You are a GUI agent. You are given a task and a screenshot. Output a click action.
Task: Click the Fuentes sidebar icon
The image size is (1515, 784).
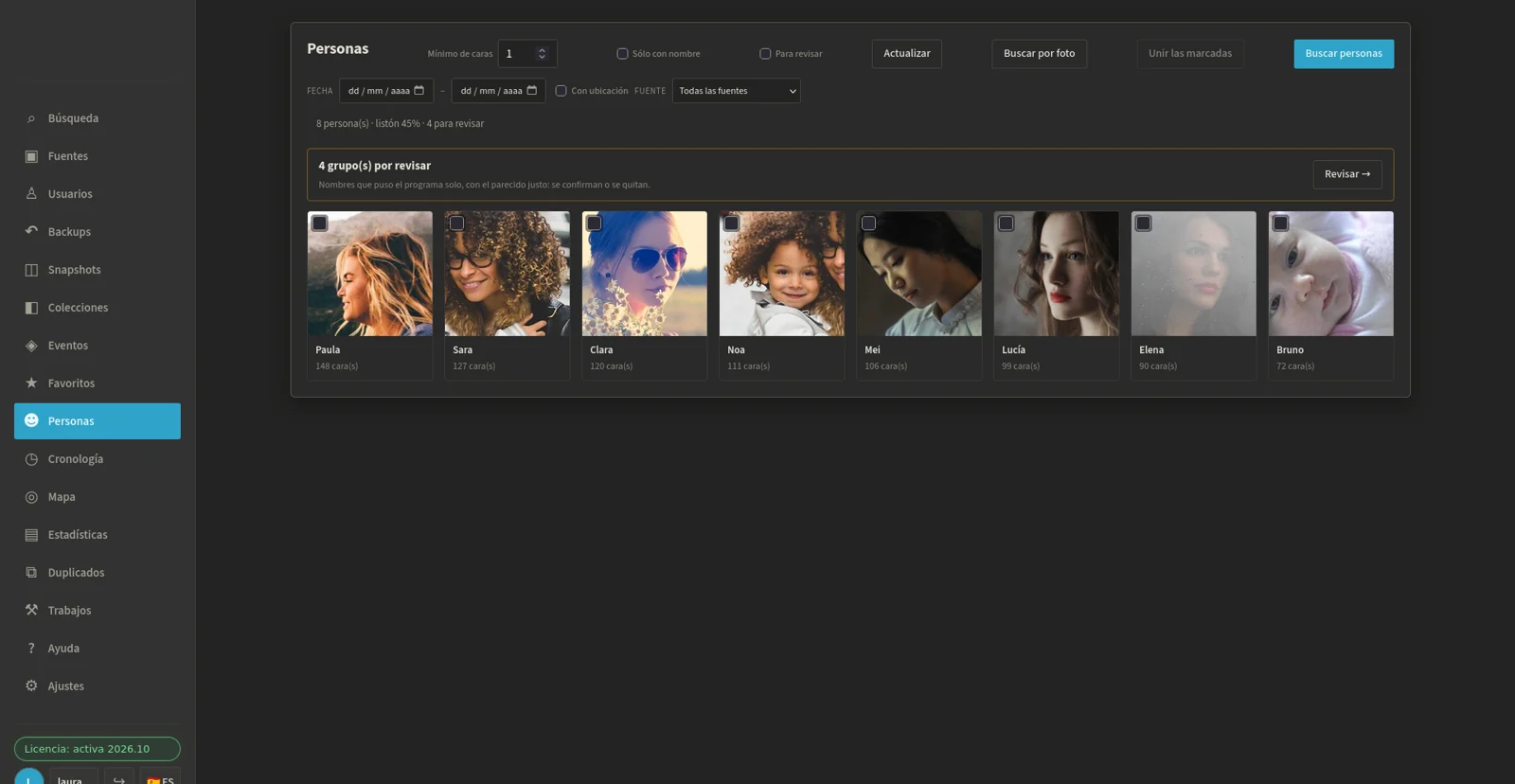(31, 156)
